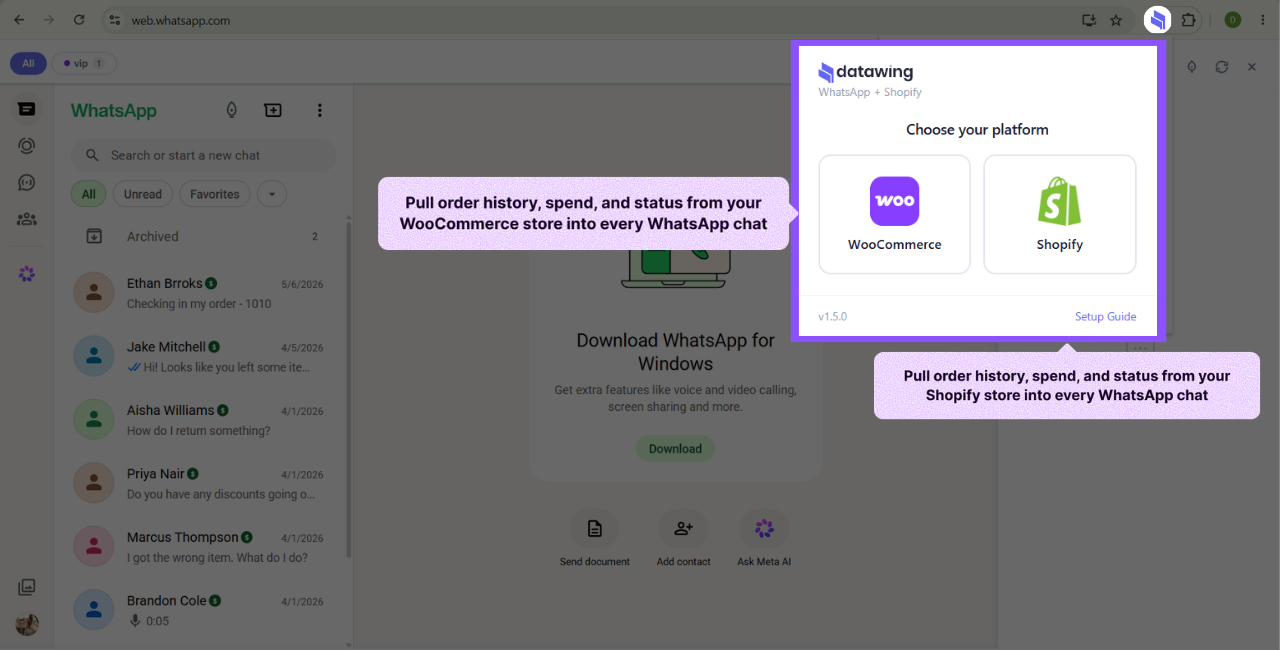
Task: Select the vip label filter
Action: (84, 64)
